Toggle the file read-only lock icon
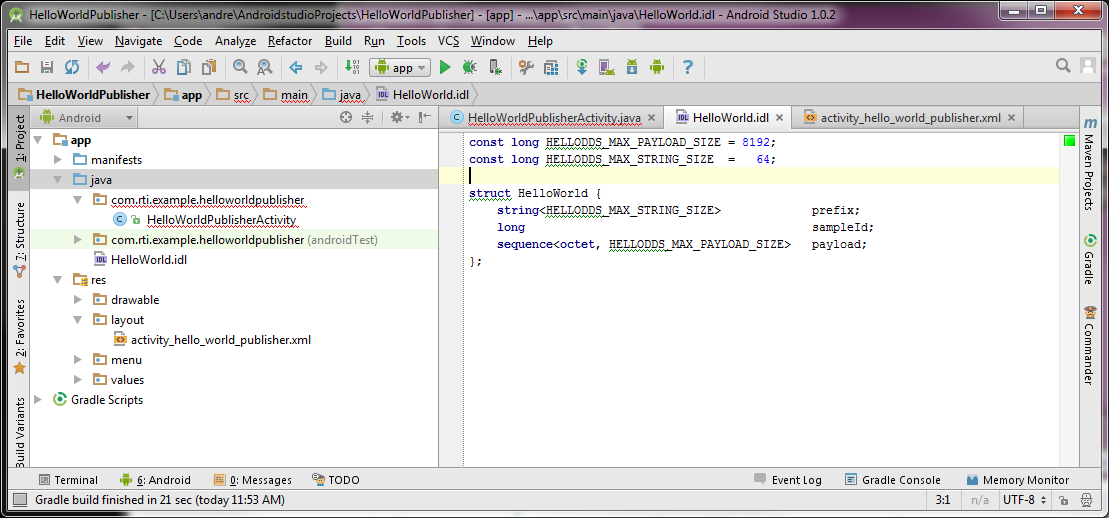This screenshot has width=1109, height=518. click(x=1063, y=500)
